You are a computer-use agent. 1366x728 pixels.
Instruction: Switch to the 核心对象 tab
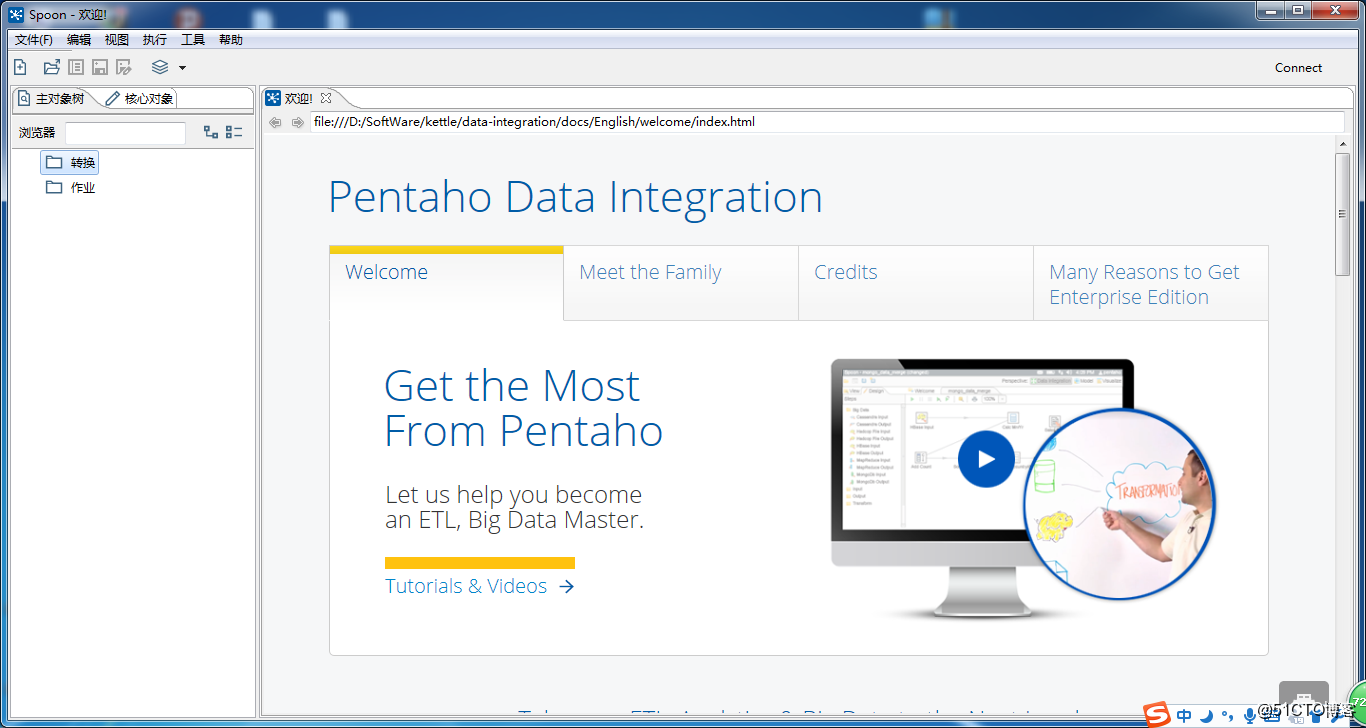(x=140, y=99)
